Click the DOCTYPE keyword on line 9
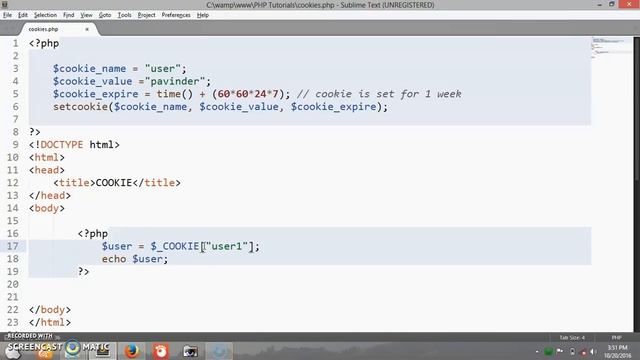Viewport: 640px width, 360px height. tap(62, 144)
